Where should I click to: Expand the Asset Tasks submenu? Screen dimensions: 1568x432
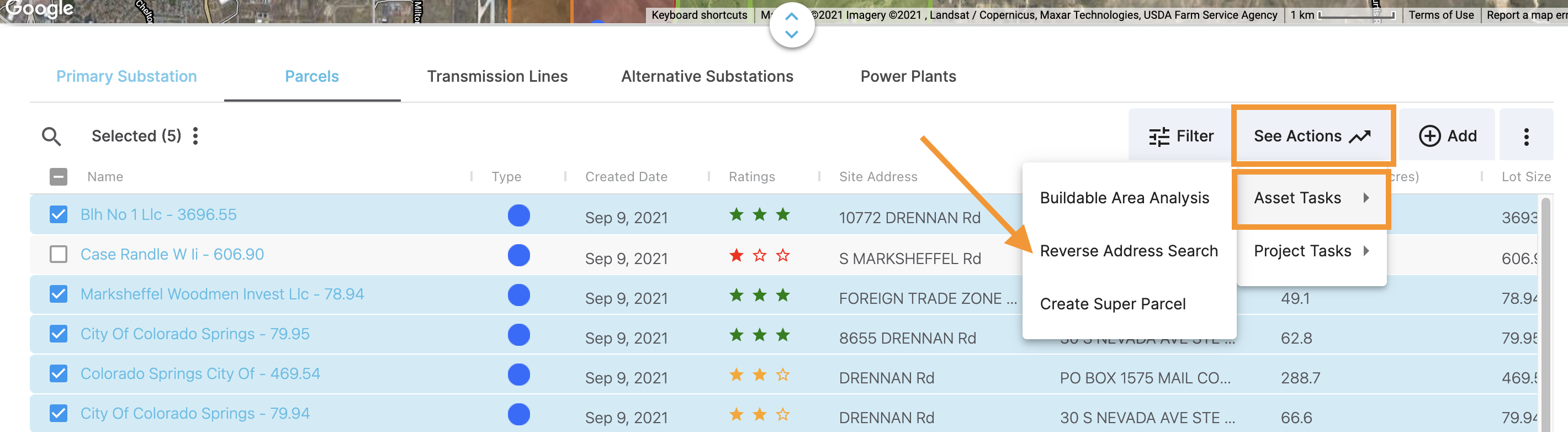pos(1311,198)
